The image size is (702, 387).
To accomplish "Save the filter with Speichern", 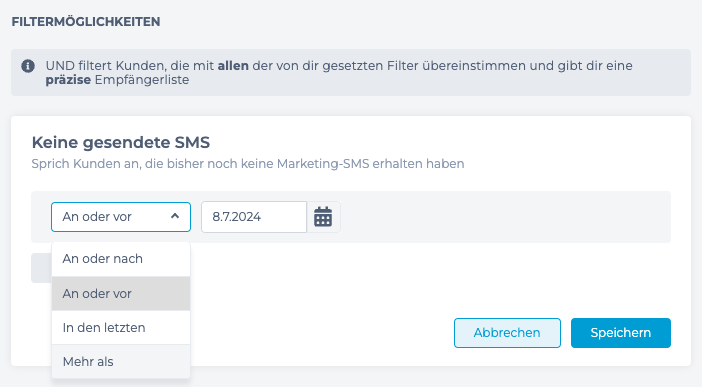I will click(x=621, y=333).
